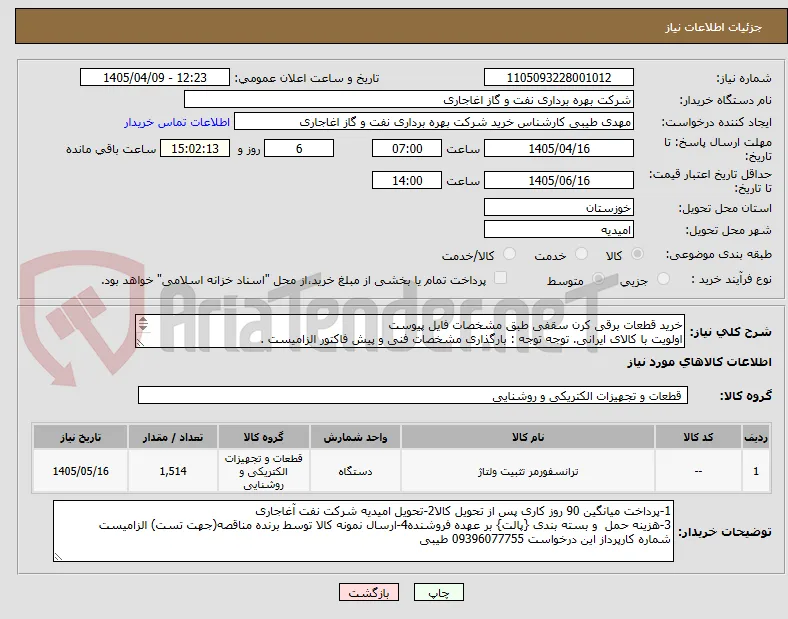Click the description box scroll arrows
Screen dimensions: 788x619
[143, 324]
